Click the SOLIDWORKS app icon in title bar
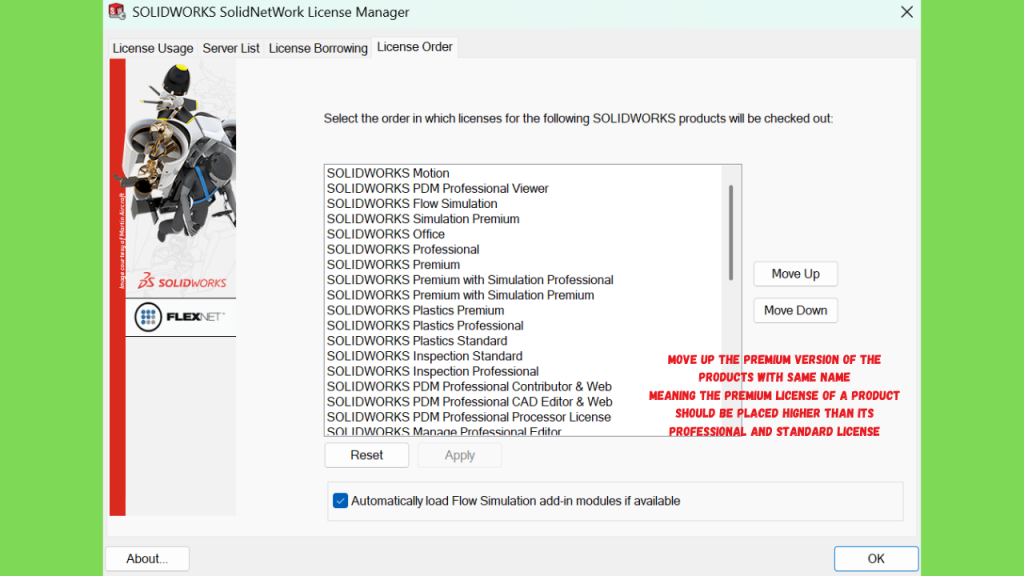The image size is (1024, 576). click(117, 12)
